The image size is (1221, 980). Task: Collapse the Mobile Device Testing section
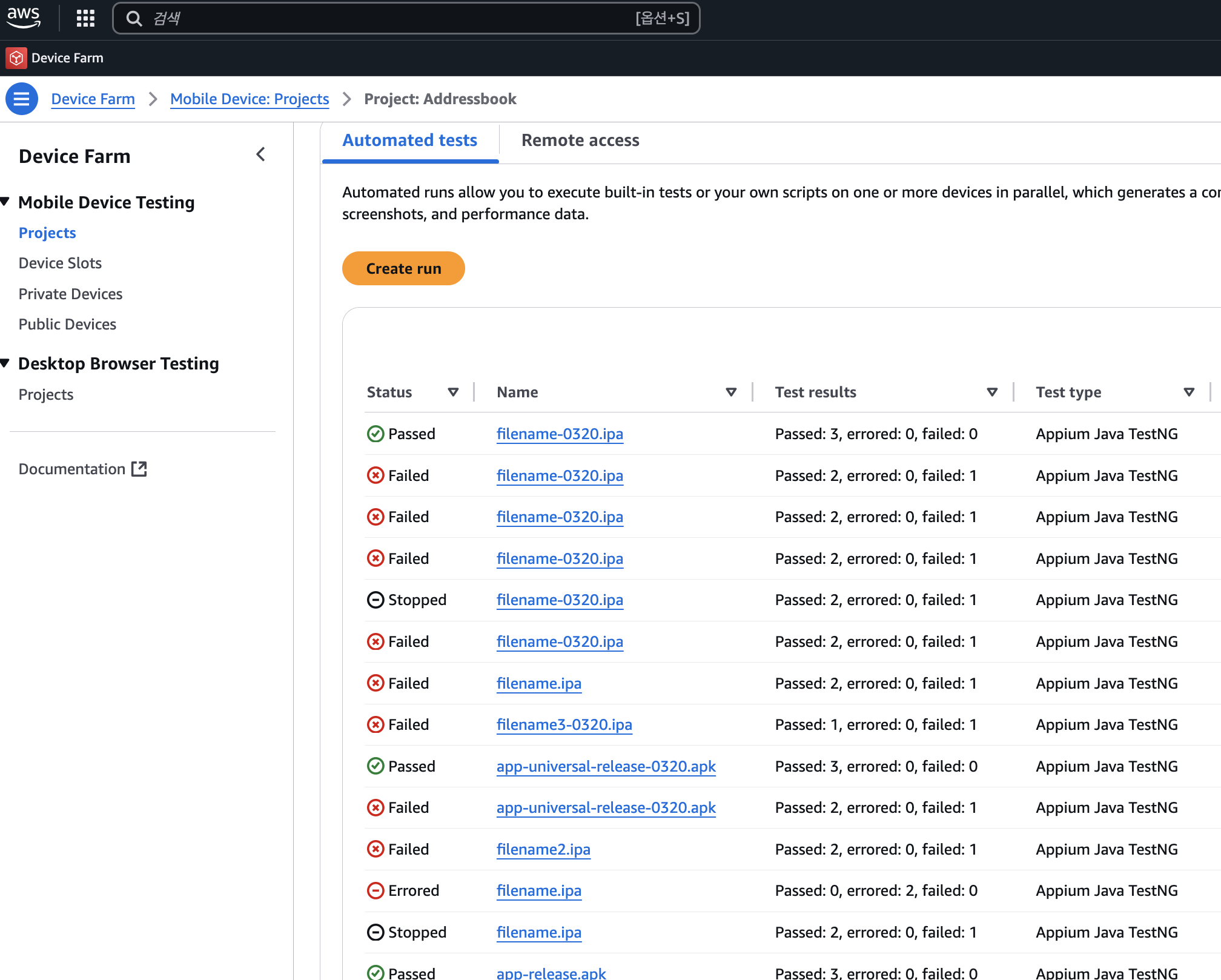tap(5, 202)
